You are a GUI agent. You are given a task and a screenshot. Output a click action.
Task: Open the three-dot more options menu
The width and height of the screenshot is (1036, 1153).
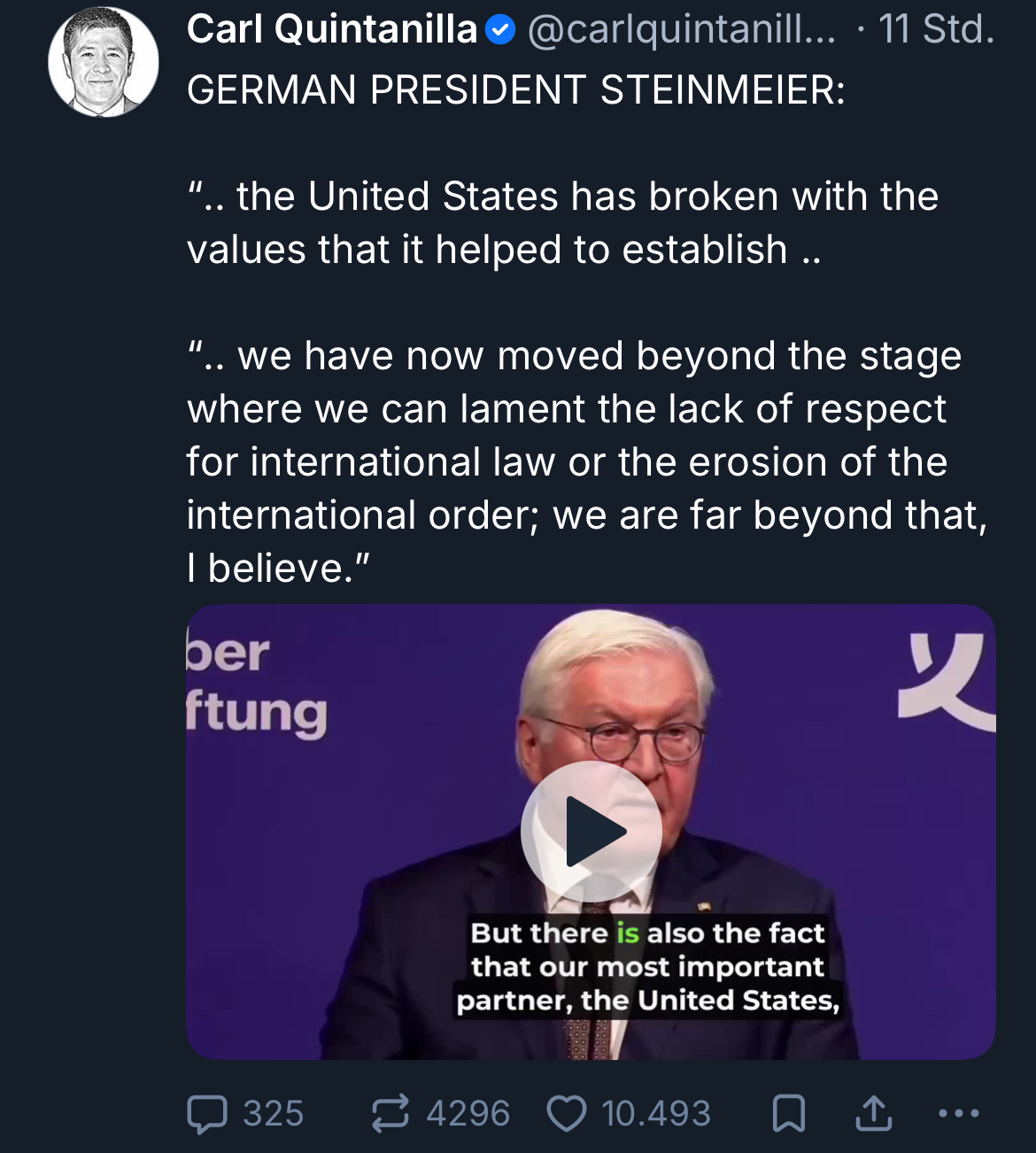click(x=959, y=1113)
